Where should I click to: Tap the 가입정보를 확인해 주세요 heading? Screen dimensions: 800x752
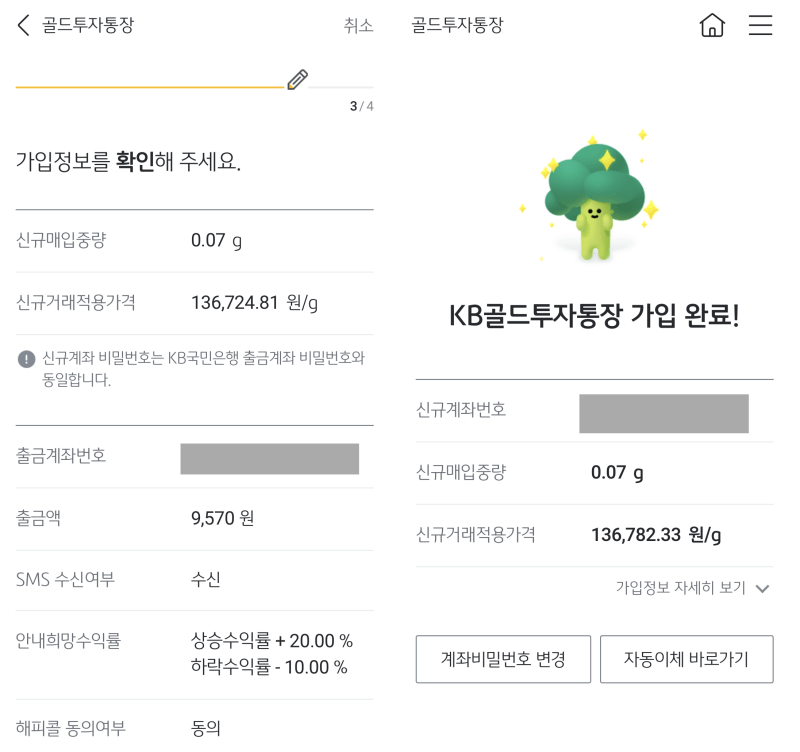click(128, 161)
